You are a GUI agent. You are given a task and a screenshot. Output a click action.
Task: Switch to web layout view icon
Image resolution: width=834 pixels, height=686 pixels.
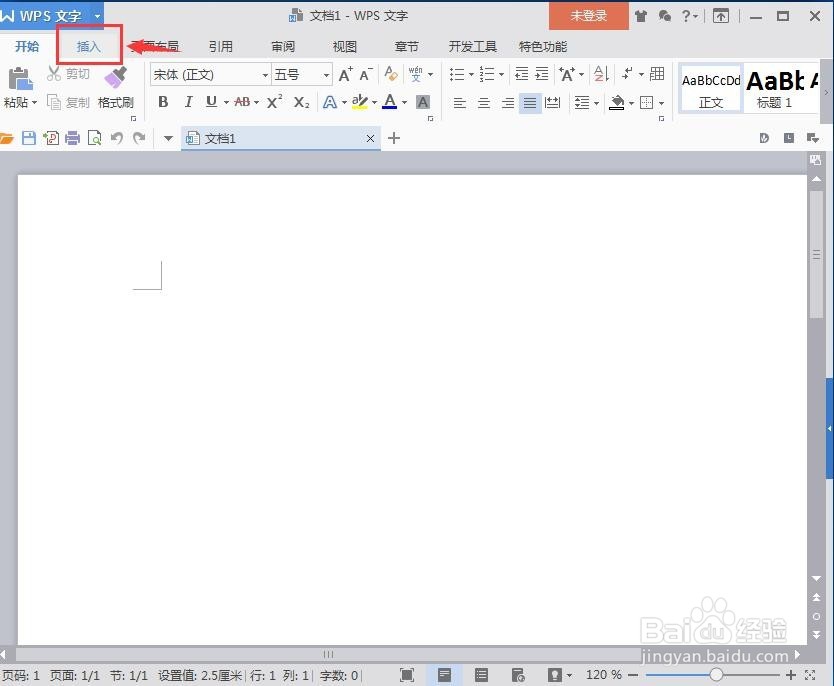[x=518, y=675]
